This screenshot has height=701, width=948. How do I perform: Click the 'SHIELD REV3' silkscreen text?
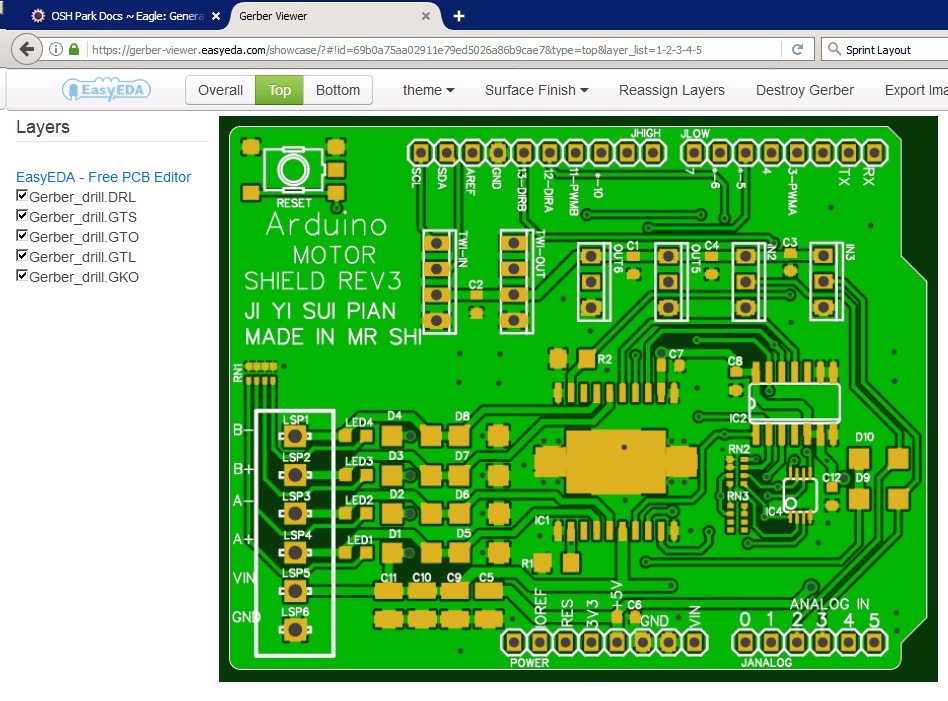pos(323,281)
